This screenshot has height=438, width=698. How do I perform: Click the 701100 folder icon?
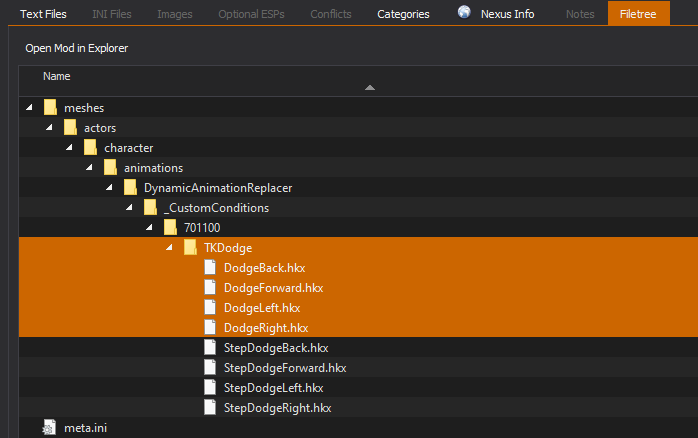170,227
